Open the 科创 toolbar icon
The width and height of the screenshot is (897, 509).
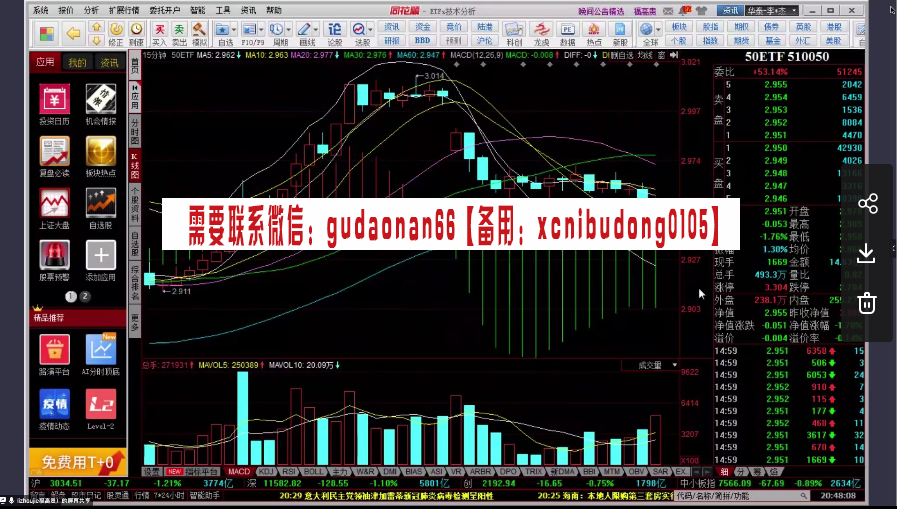pos(514,34)
